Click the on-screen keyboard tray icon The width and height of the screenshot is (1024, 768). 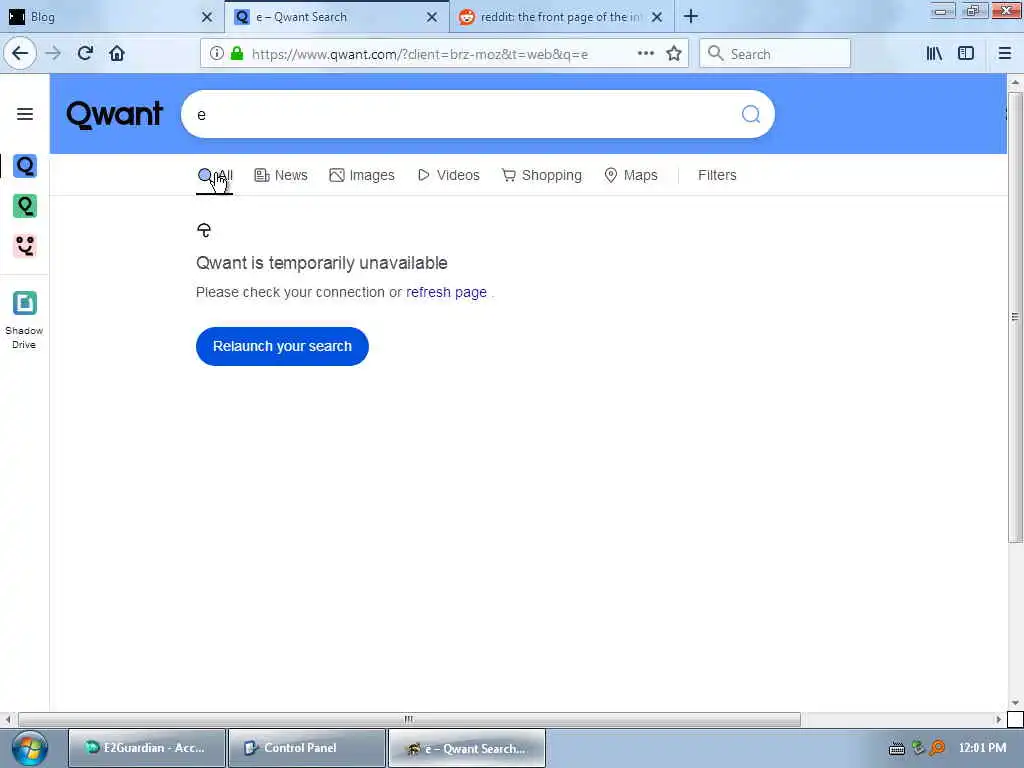[x=897, y=748]
